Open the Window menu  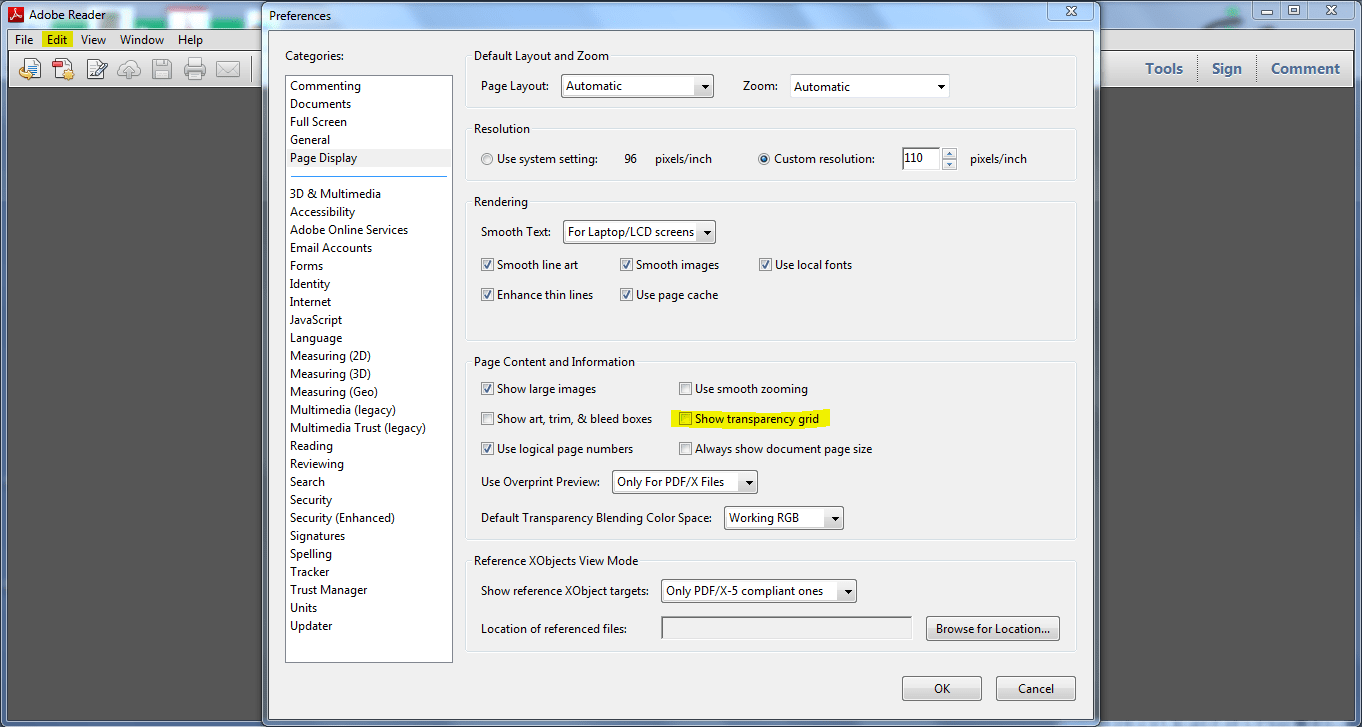click(142, 40)
